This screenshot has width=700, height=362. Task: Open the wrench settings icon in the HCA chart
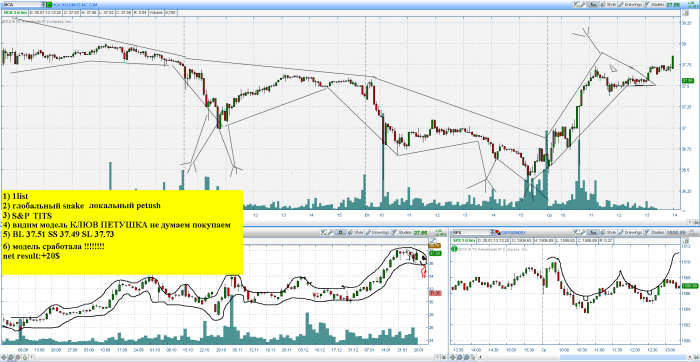(x=583, y=4)
